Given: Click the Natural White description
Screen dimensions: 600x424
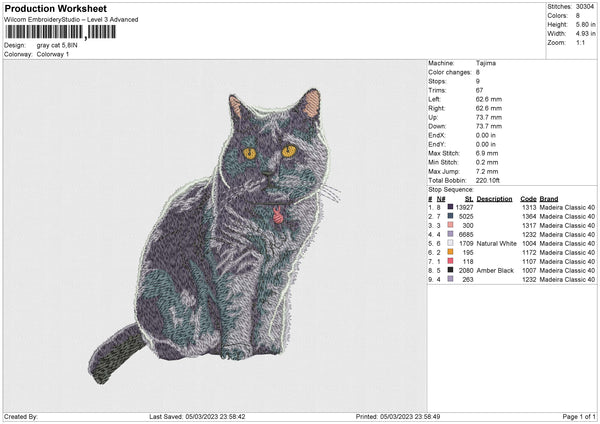Looking at the screenshot, I should click(497, 243).
